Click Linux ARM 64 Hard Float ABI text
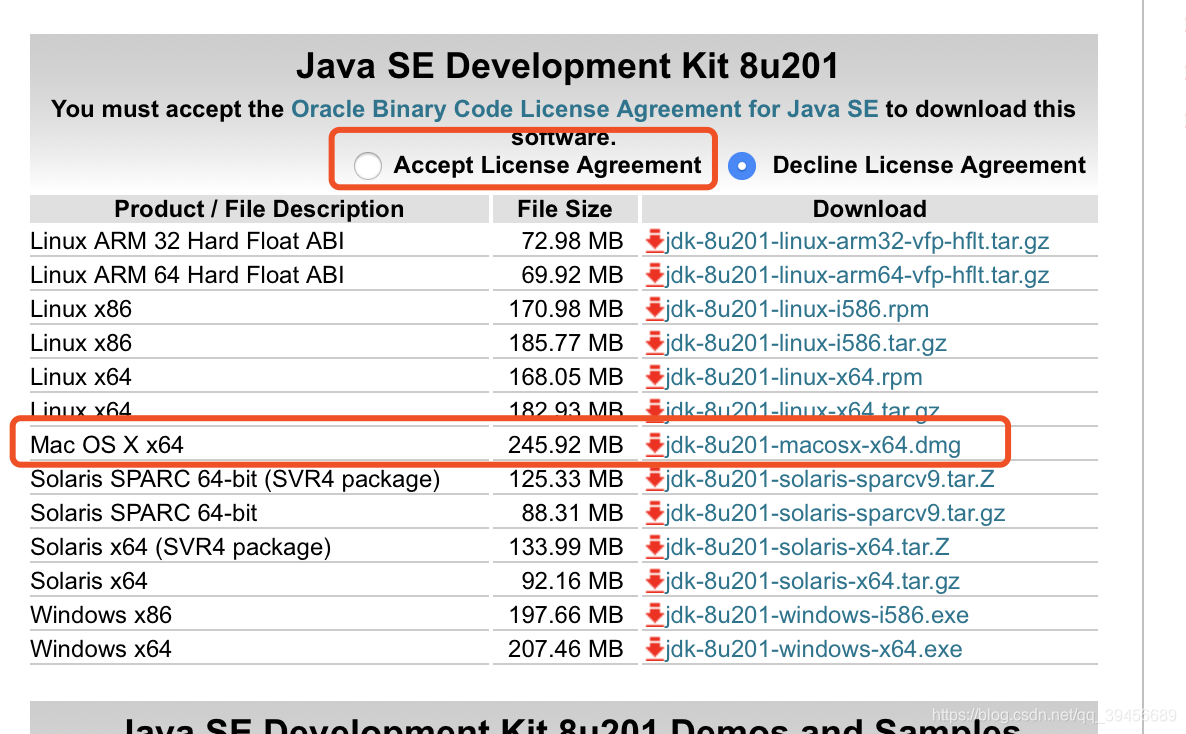This screenshot has height=734, width=1186. click(187, 275)
